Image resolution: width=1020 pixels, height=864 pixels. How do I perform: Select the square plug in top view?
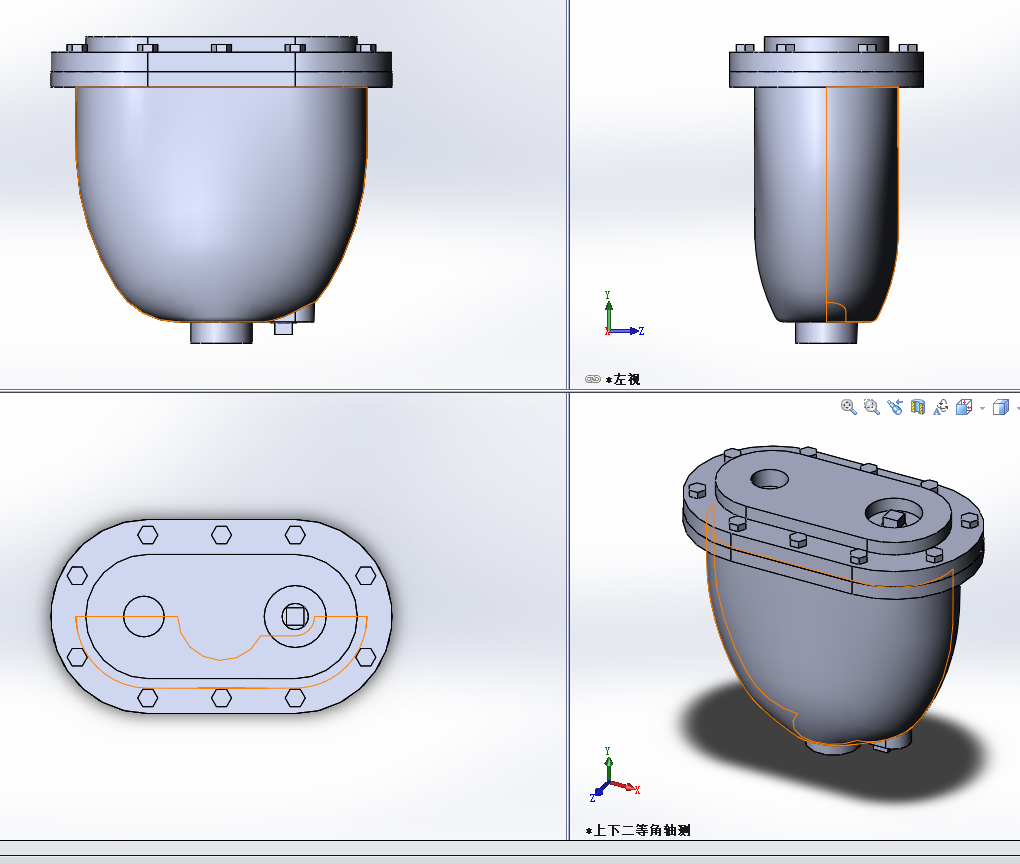295,615
